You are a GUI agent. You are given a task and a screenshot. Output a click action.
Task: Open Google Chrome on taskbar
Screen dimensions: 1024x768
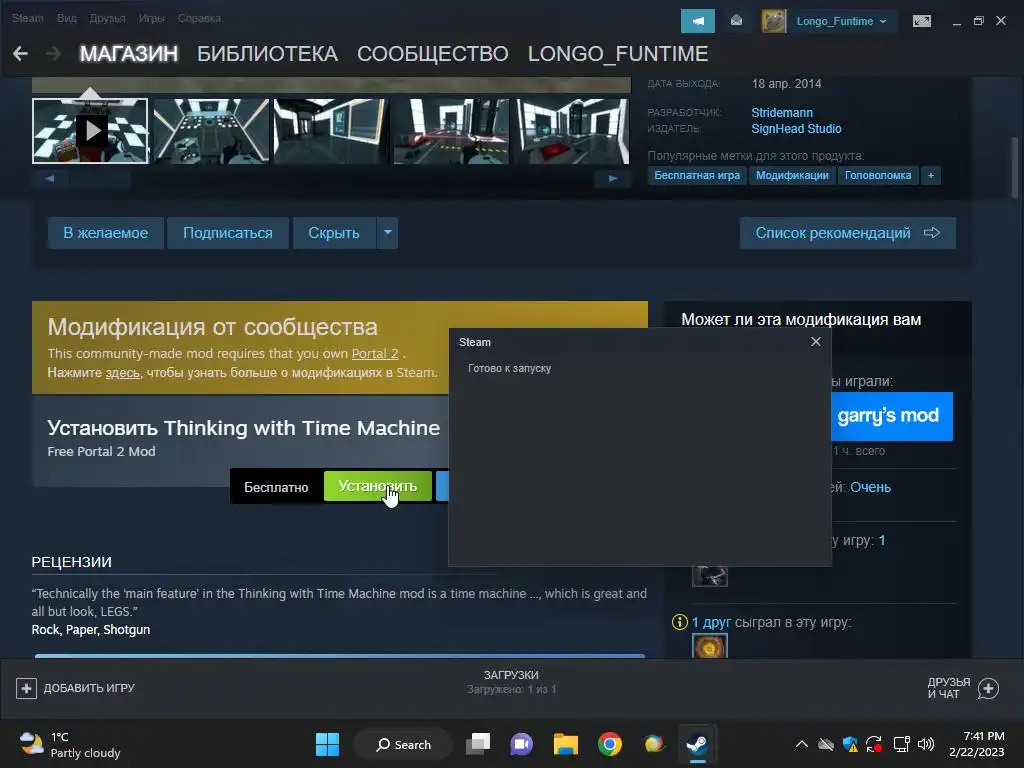(x=609, y=744)
